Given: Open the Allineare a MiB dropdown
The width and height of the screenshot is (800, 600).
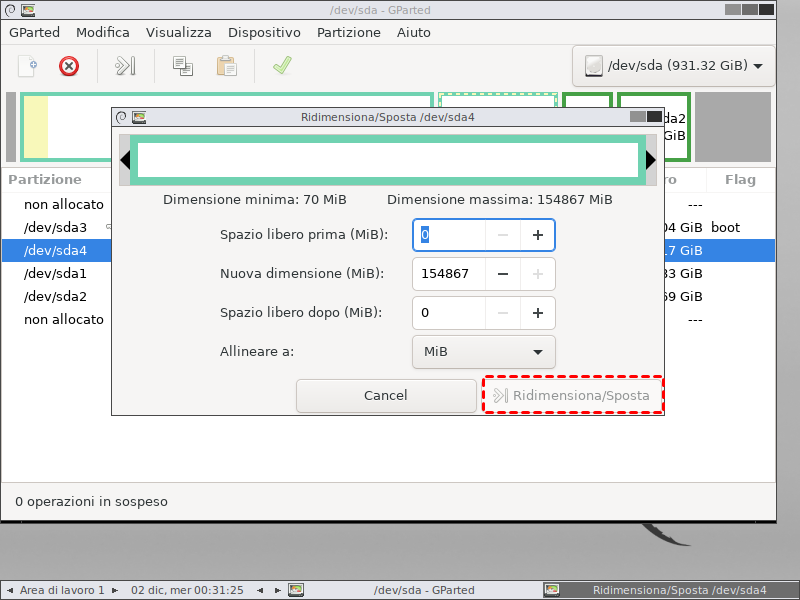Looking at the screenshot, I should (484, 352).
